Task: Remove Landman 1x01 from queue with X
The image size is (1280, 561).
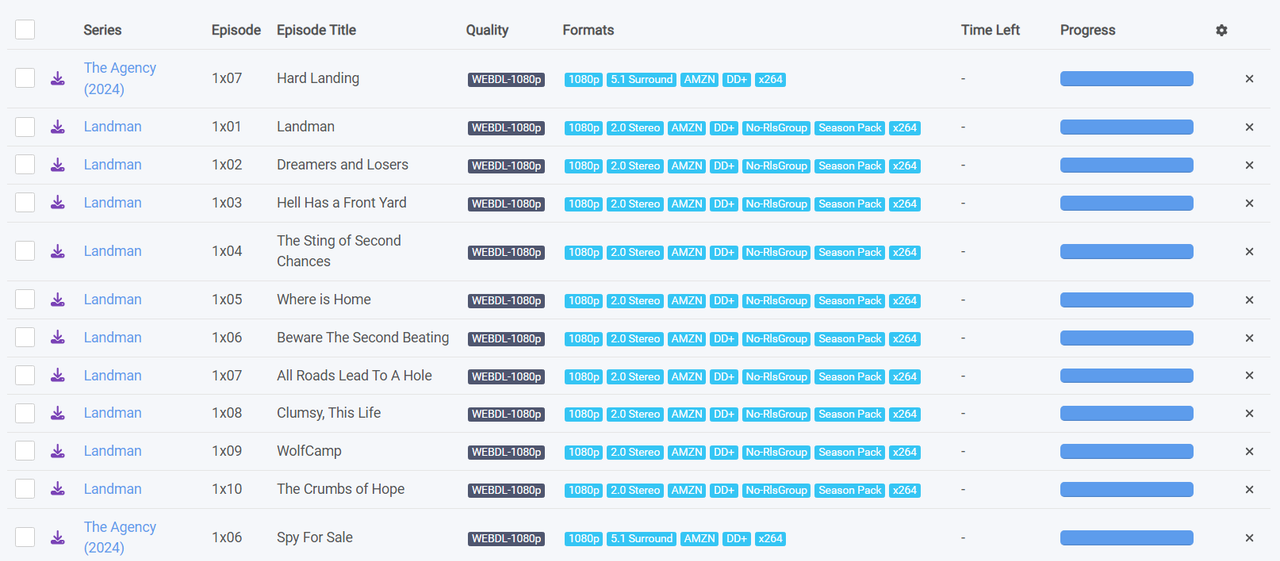Action: point(1249,127)
